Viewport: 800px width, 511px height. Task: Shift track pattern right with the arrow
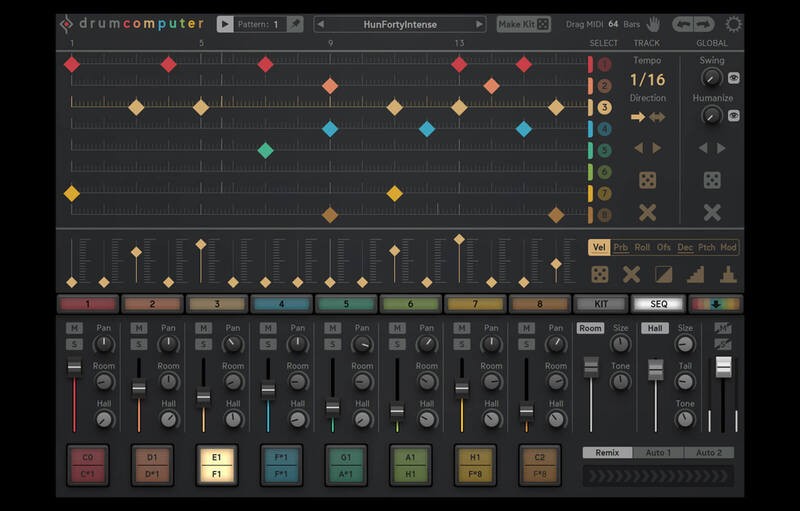point(657,148)
